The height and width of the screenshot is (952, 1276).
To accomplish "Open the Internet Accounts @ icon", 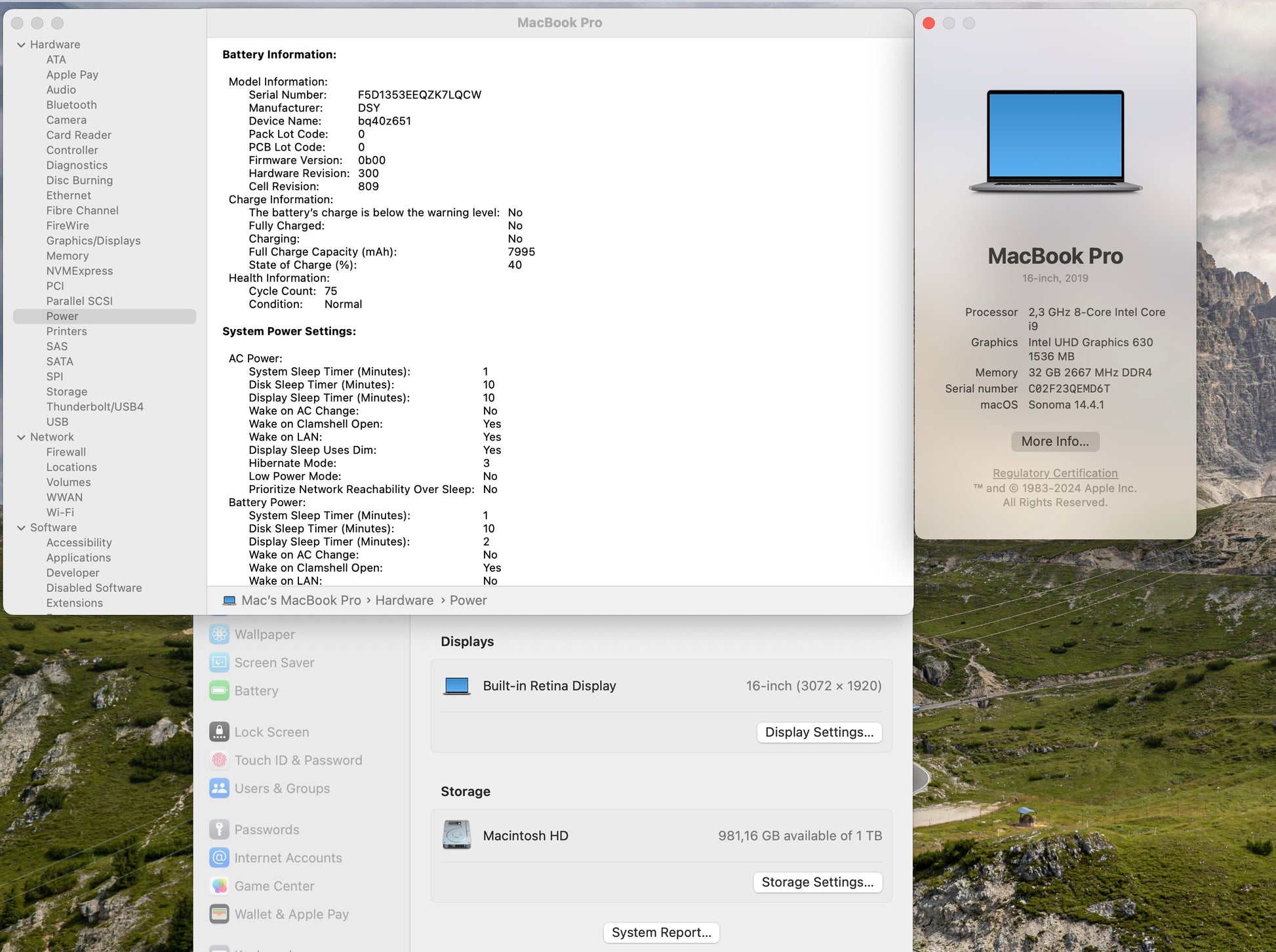I will point(219,858).
